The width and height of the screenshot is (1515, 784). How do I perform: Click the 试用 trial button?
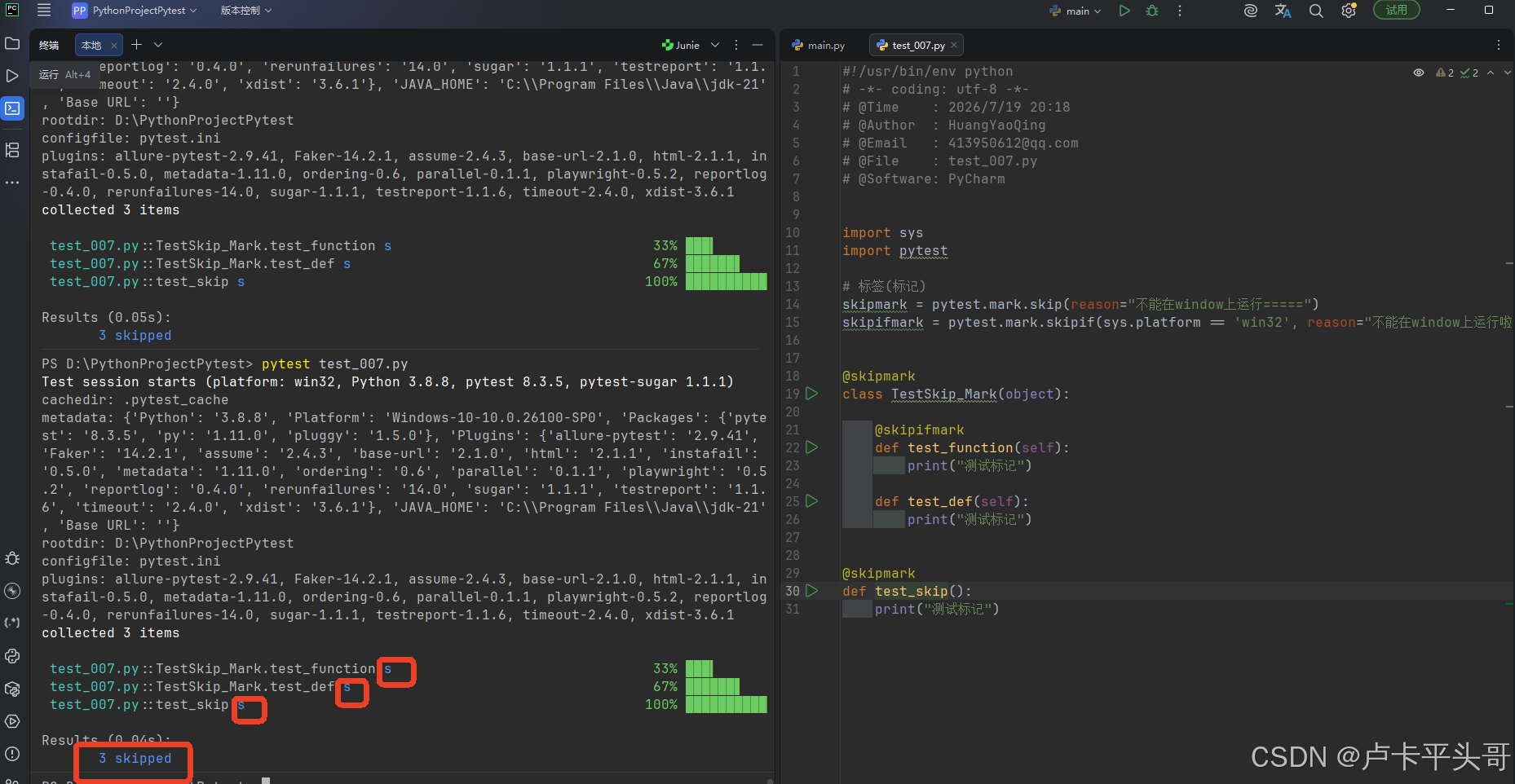point(1397,11)
